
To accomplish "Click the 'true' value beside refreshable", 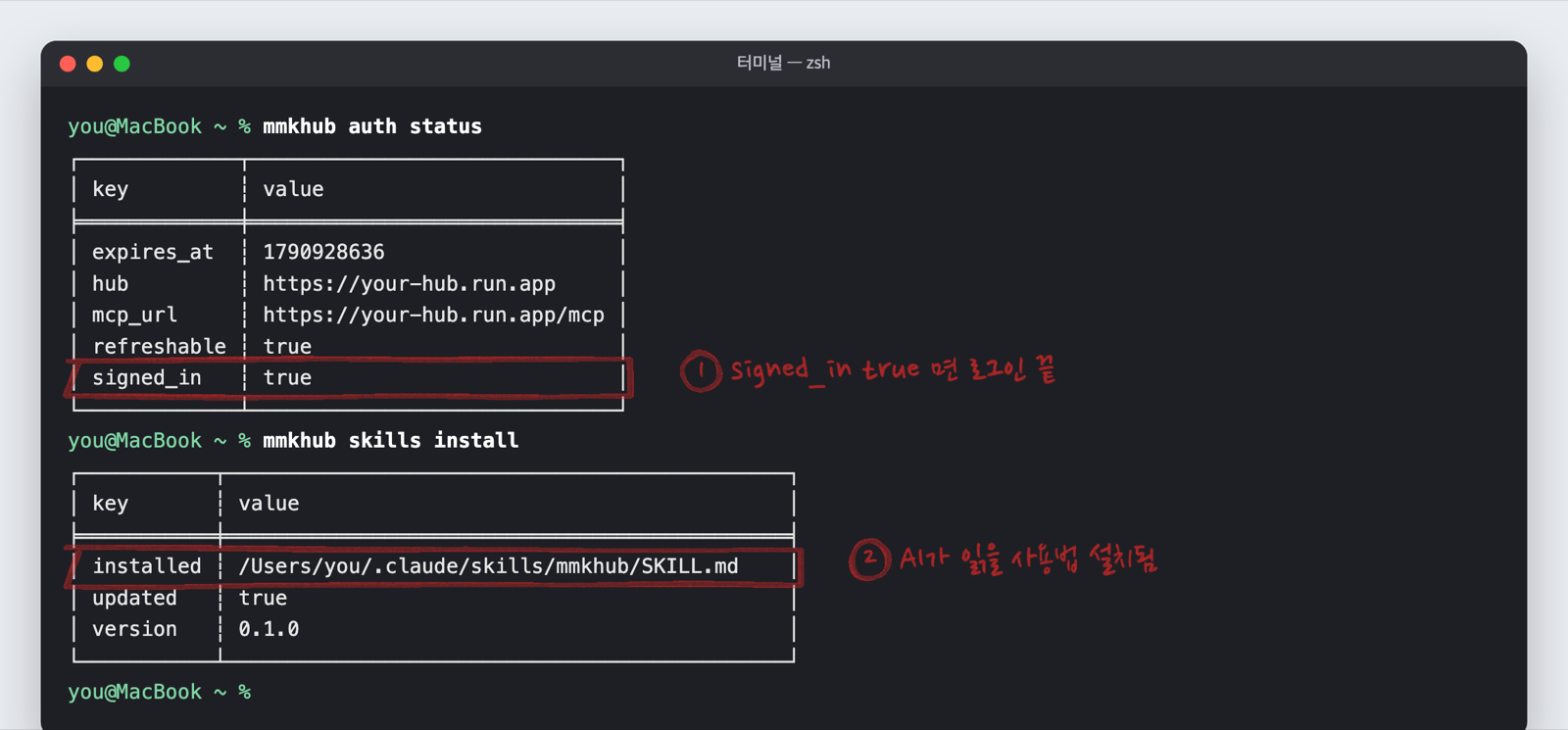I will coord(287,346).
